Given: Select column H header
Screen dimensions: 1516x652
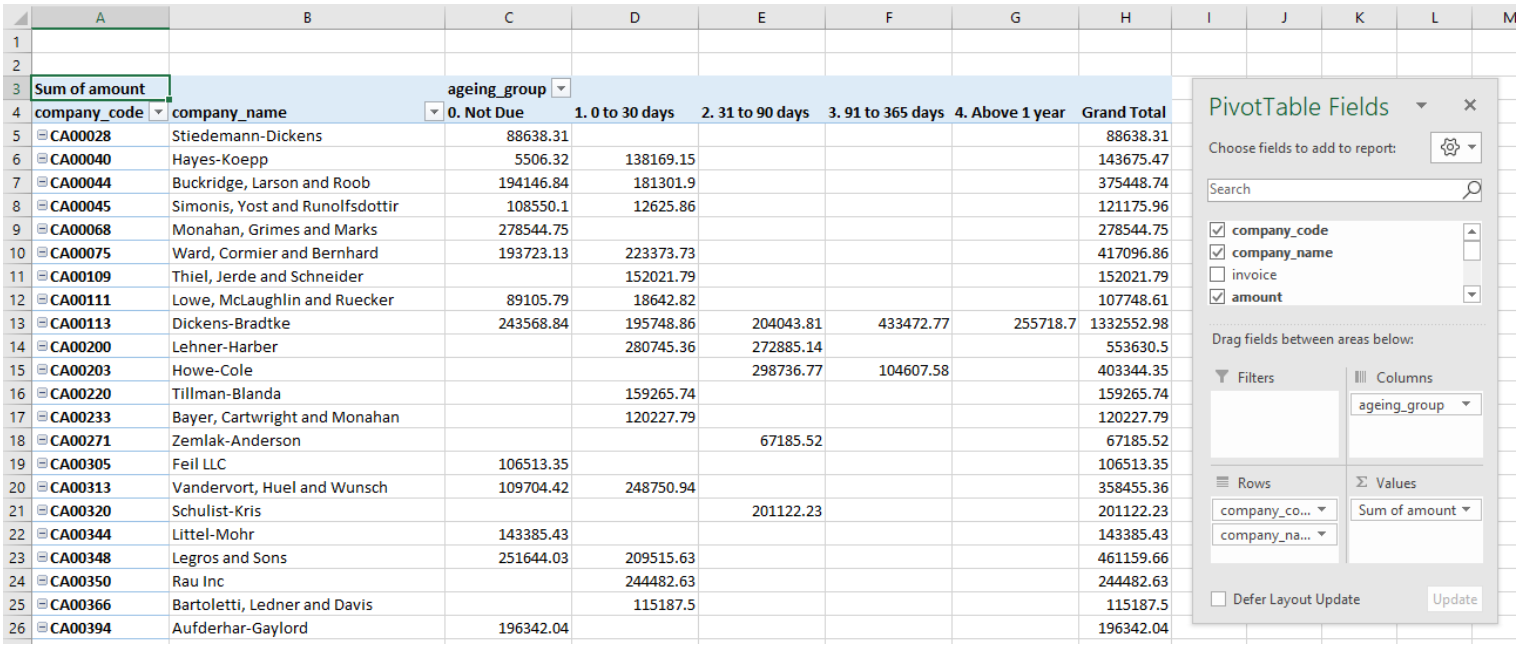Looking at the screenshot, I should [1126, 17].
